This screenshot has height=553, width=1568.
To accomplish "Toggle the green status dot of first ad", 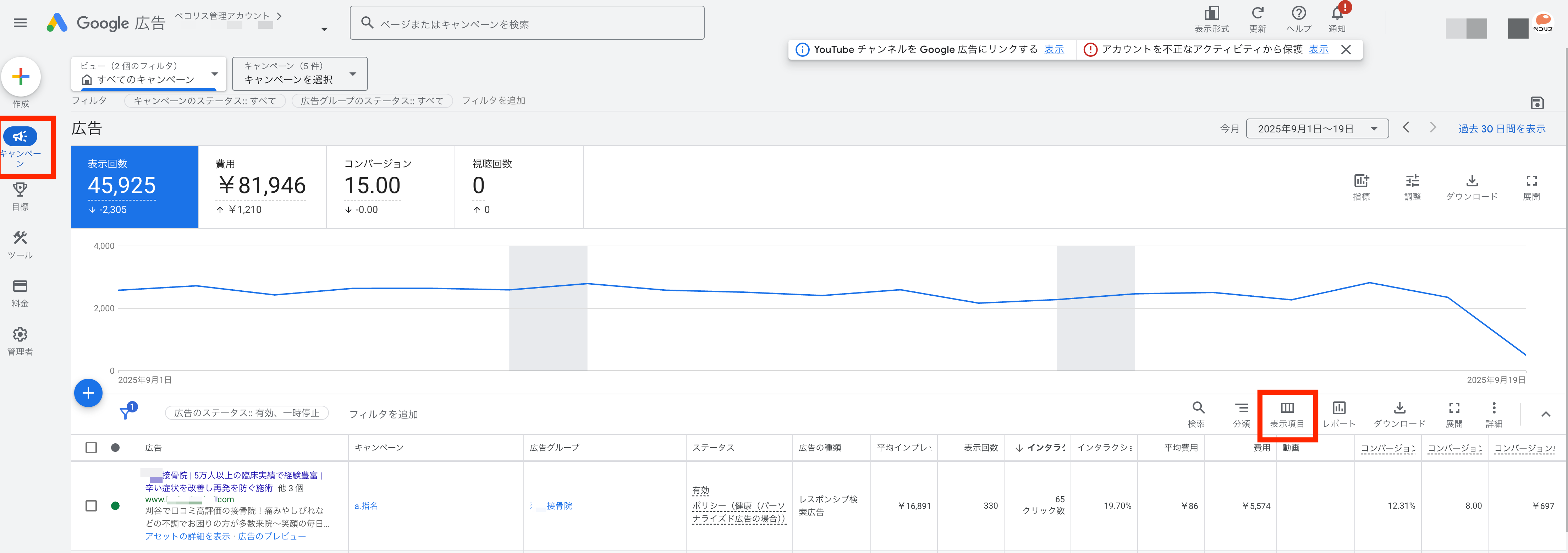I will point(115,505).
